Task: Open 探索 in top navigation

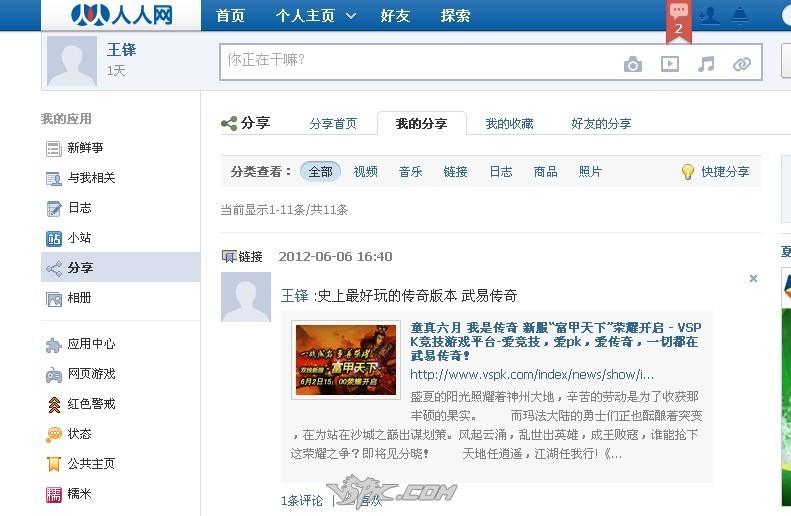Action: click(455, 16)
